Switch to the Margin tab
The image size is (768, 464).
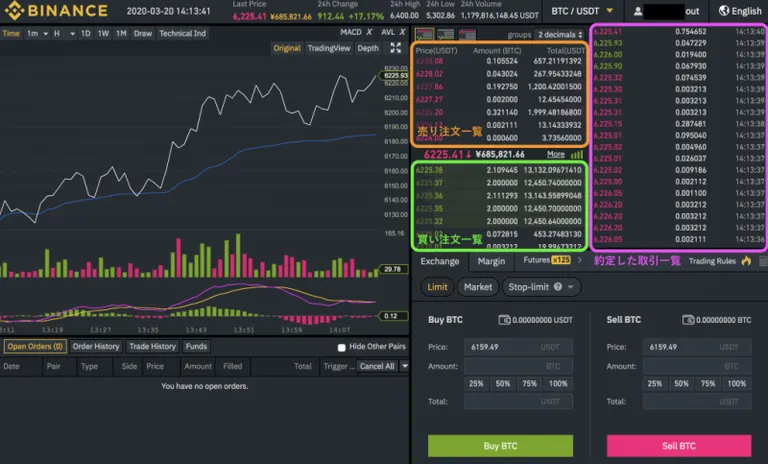(491, 261)
